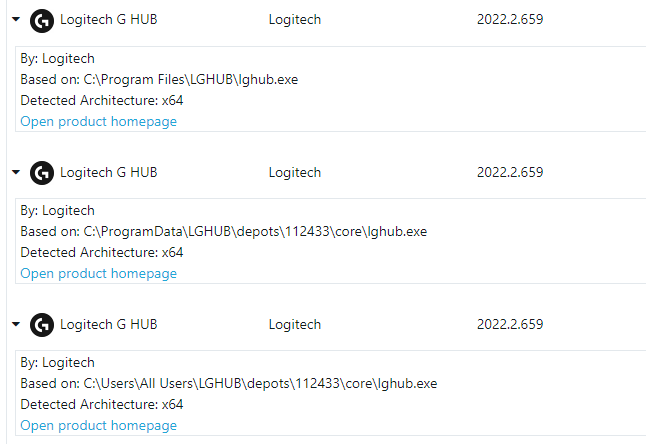Click the Logitech G icon for the Program Files entry
The height and width of the screenshot is (444, 646).
point(42,21)
